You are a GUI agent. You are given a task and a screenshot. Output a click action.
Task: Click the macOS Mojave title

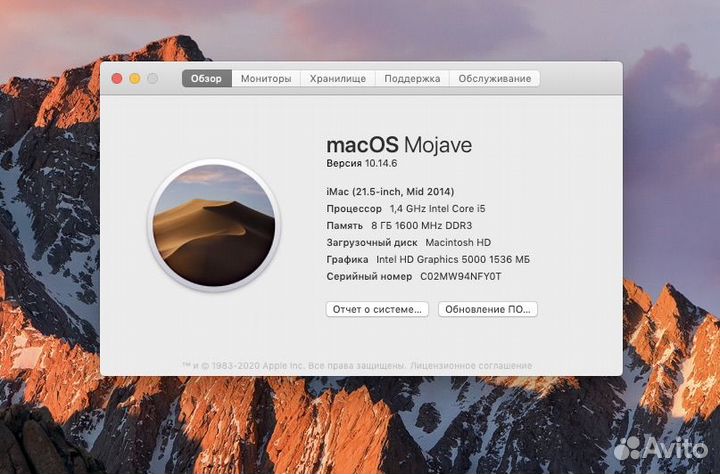tap(399, 145)
